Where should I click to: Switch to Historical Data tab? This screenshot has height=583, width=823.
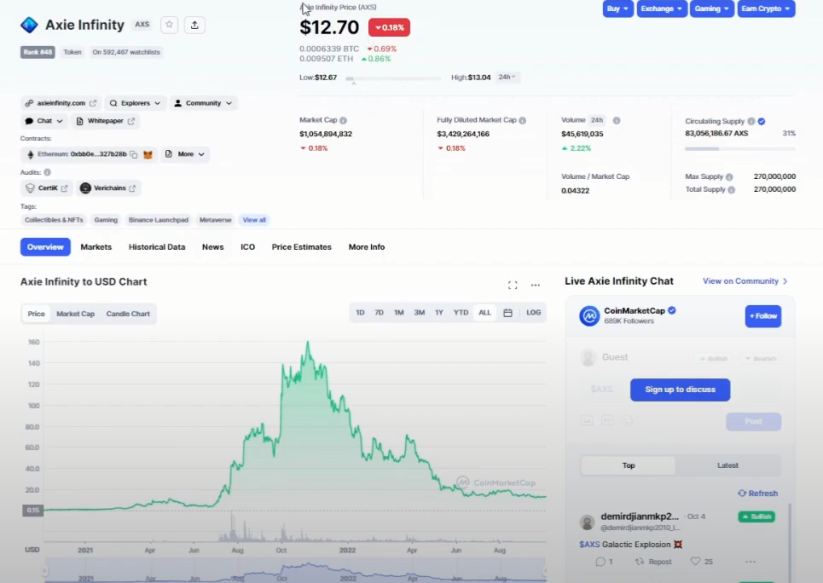(x=157, y=247)
